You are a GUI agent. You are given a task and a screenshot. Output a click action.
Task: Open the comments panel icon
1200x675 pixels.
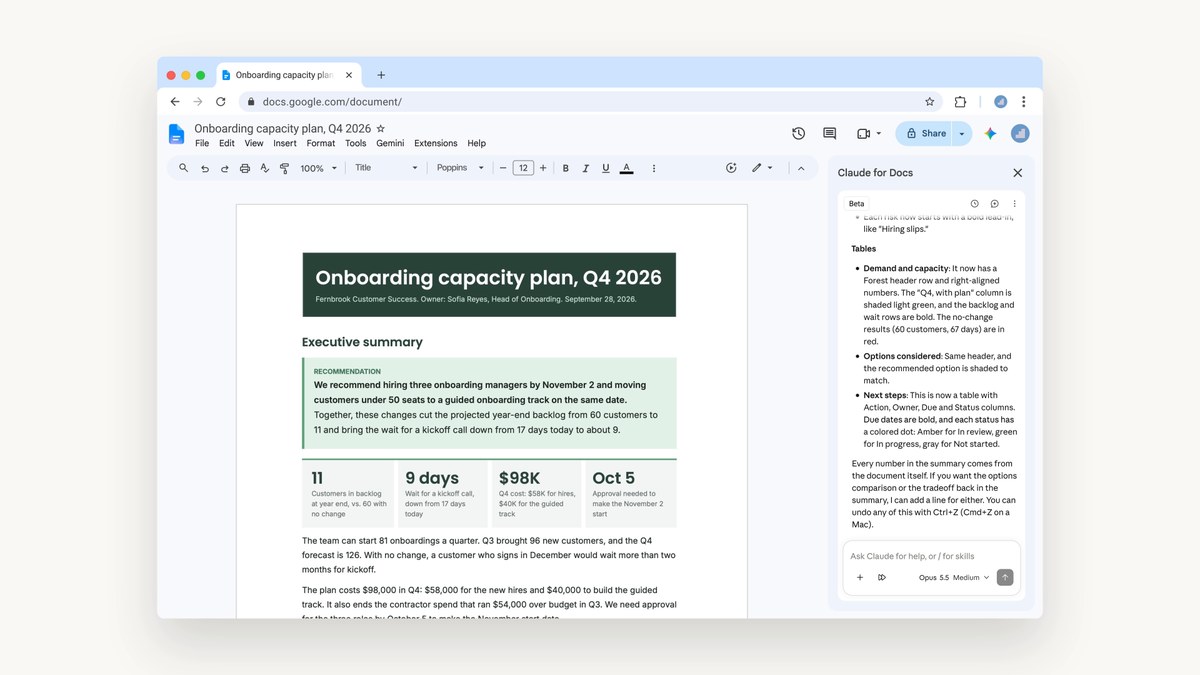829,133
